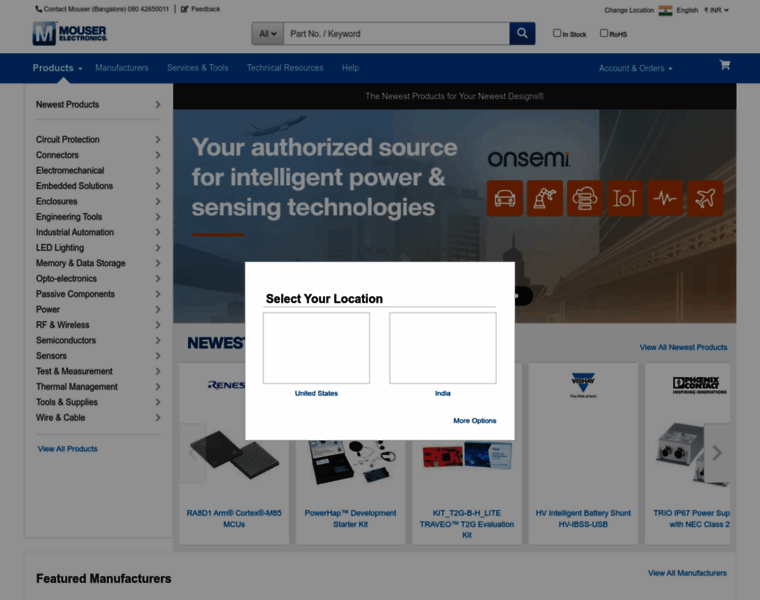Go back with carousel left arrow
This screenshot has height=600, width=760.
coord(193,453)
